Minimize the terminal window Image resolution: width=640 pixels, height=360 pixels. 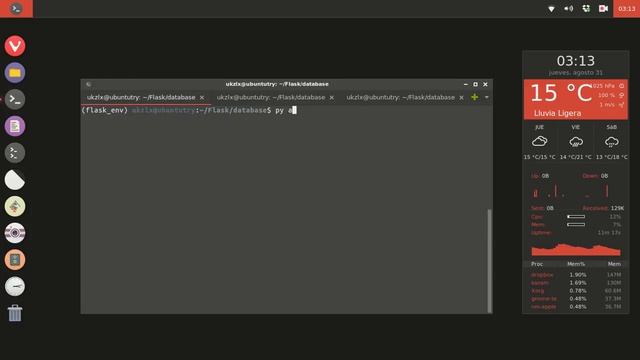point(466,84)
